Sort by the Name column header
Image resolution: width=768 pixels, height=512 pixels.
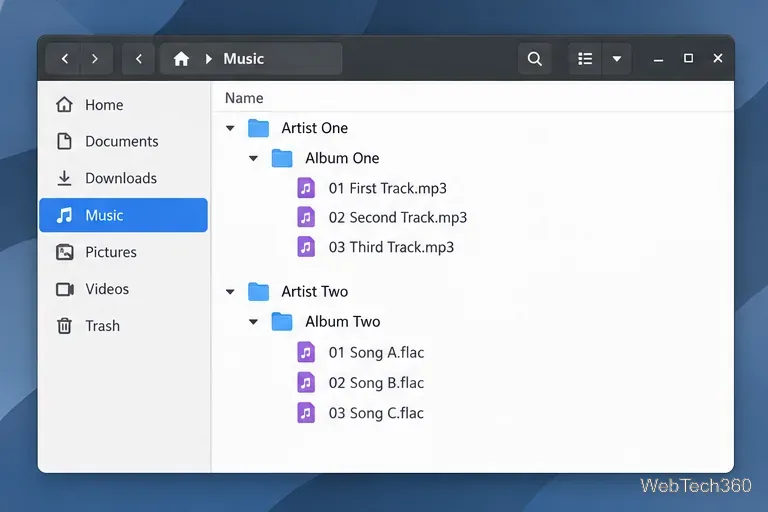244,98
